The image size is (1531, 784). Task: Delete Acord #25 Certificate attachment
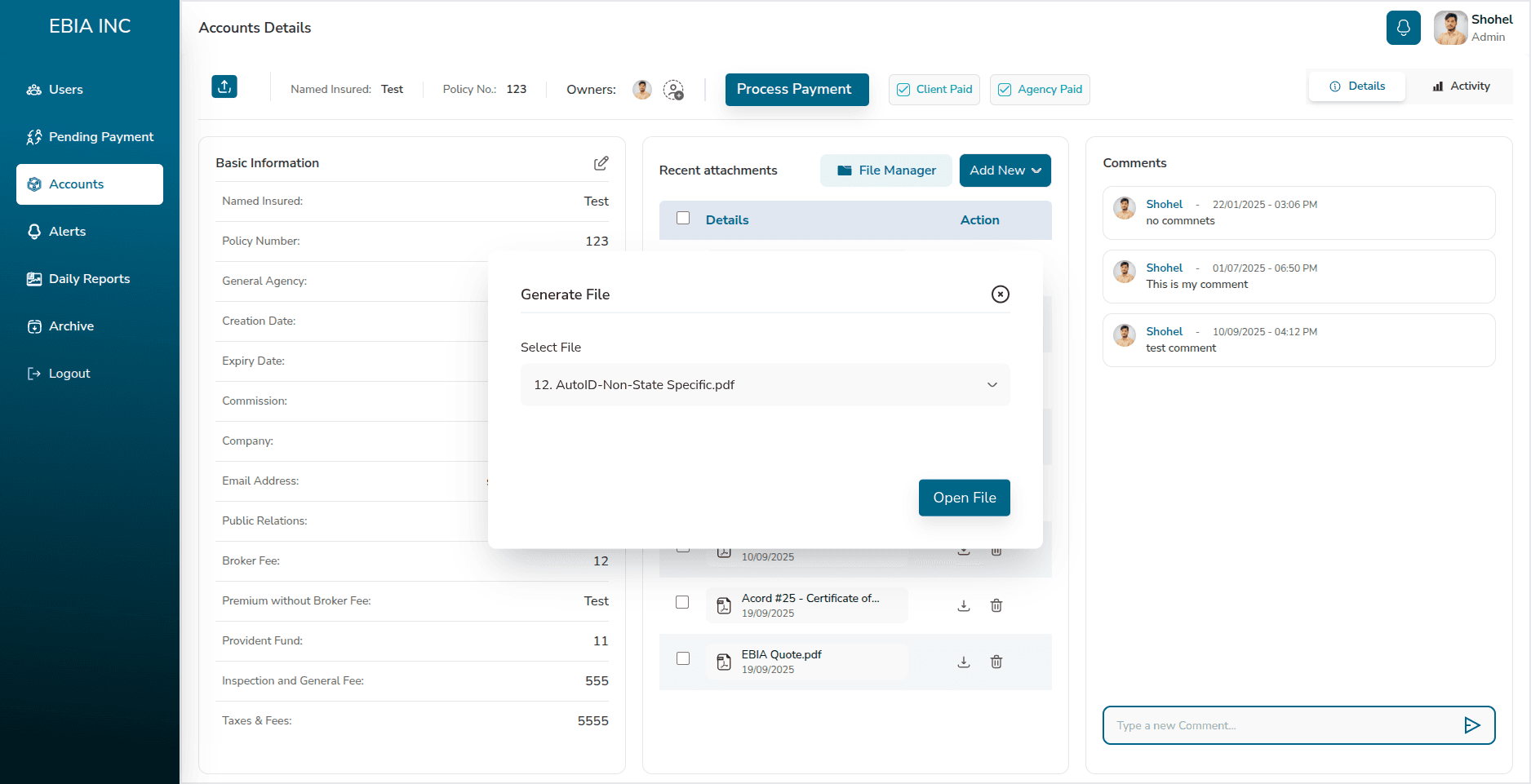[x=996, y=605]
